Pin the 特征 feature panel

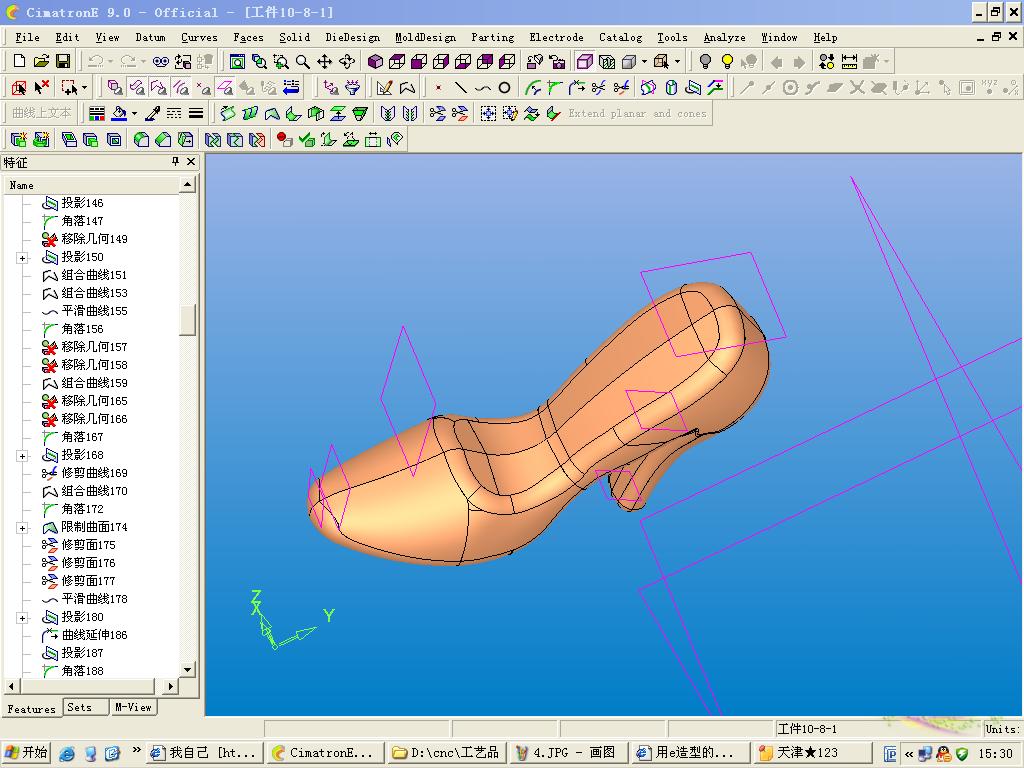coord(176,162)
